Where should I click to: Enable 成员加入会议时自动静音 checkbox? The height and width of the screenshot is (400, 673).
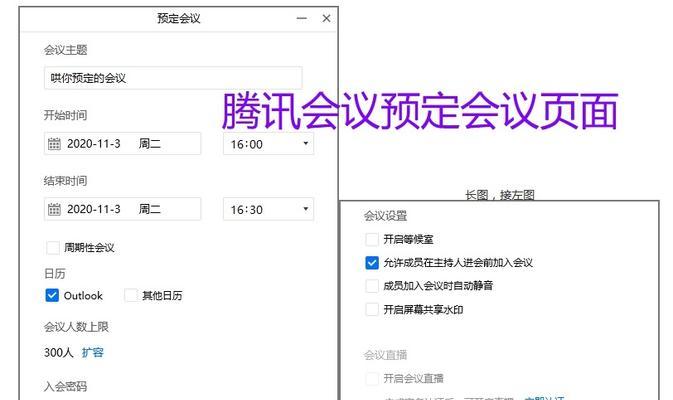[x=372, y=285]
